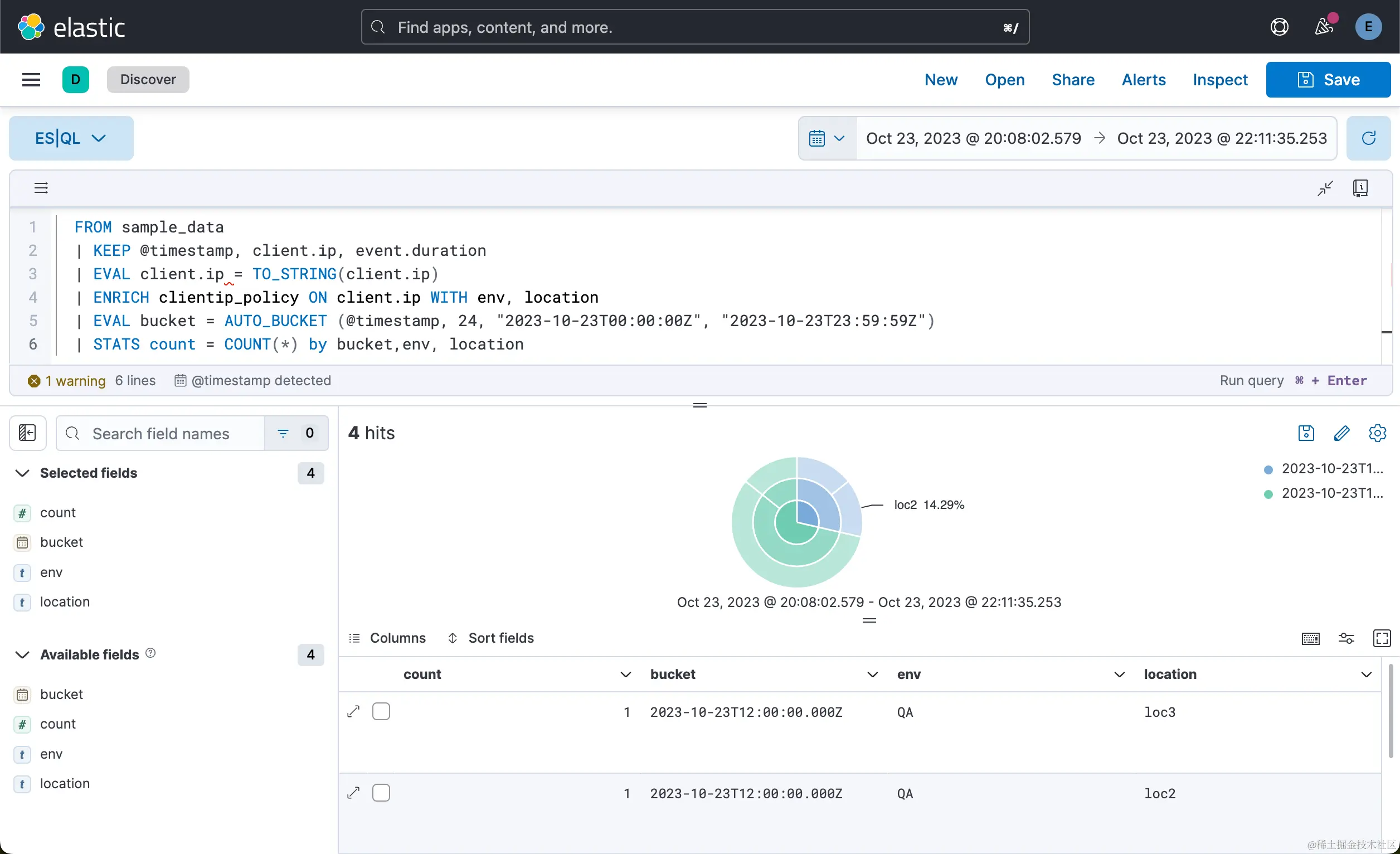Image resolution: width=1400 pixels, height=854 pixels.
Task: Click the Sort fields button
Action: pos(491,638)
